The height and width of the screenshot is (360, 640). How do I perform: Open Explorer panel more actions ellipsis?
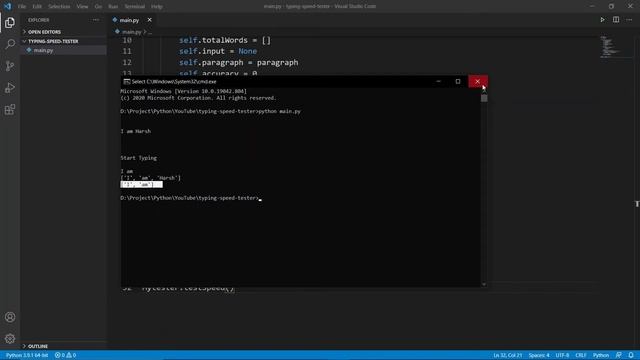[x=96, y=20]
